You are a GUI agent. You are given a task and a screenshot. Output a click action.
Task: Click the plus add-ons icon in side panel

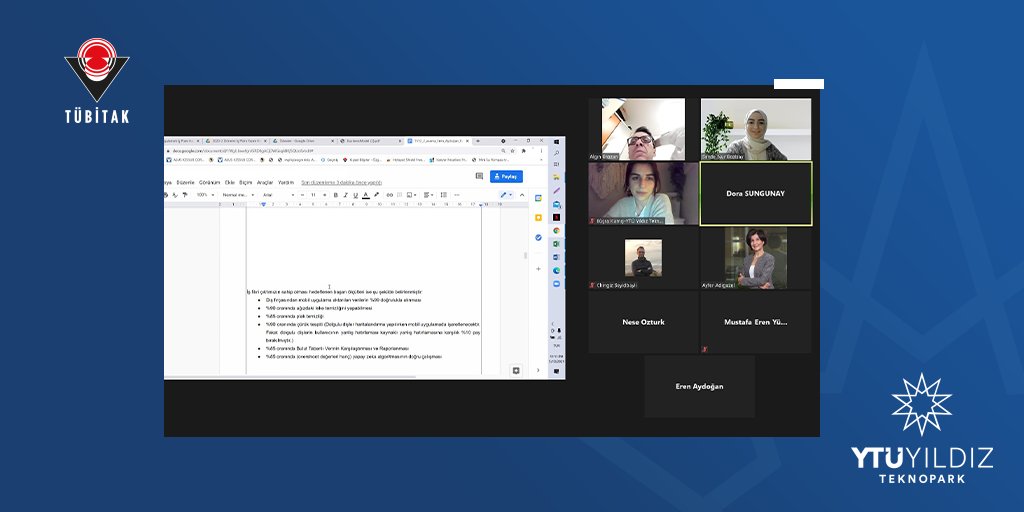click(538, 268)
